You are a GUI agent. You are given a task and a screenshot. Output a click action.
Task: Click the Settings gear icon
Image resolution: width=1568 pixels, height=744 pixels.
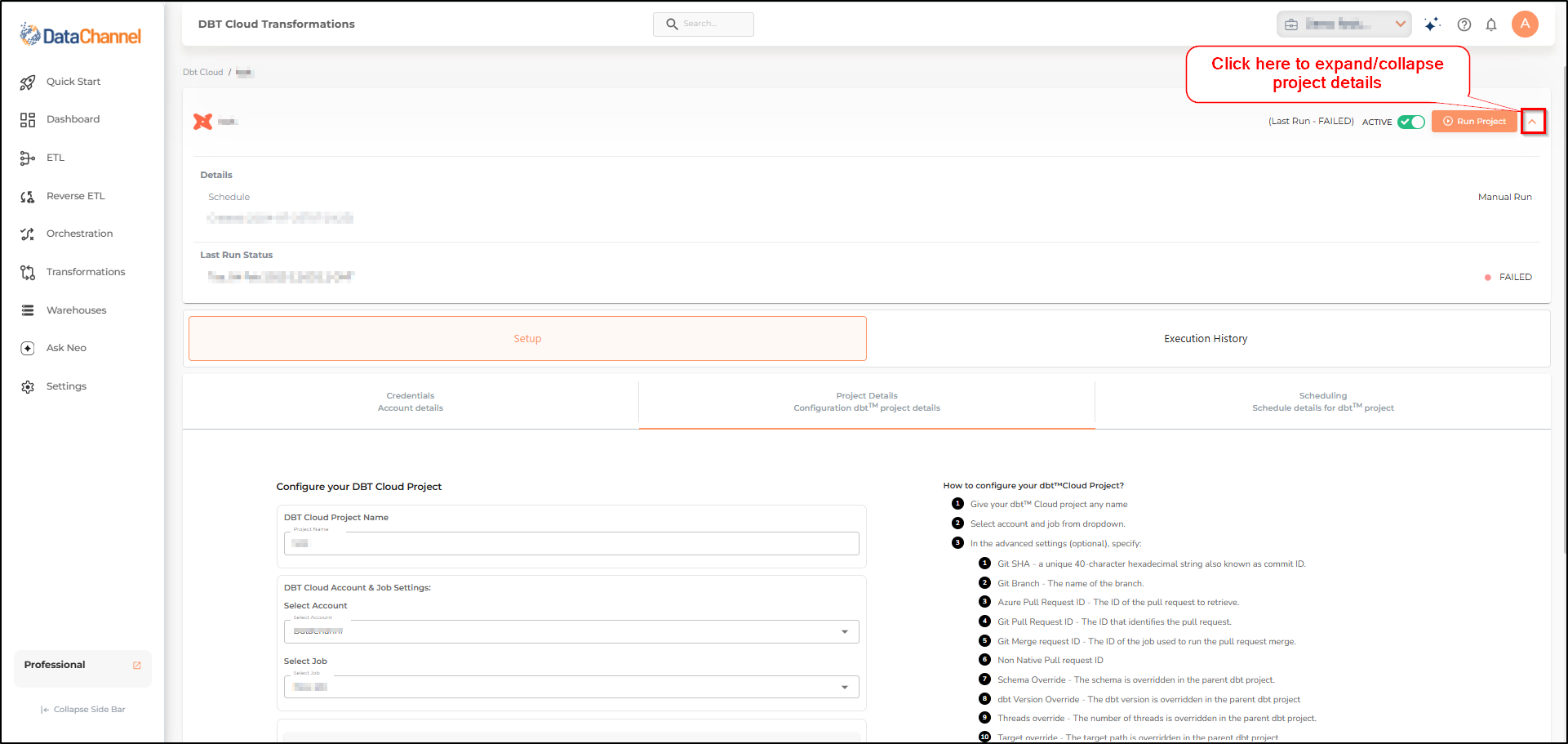28,386
